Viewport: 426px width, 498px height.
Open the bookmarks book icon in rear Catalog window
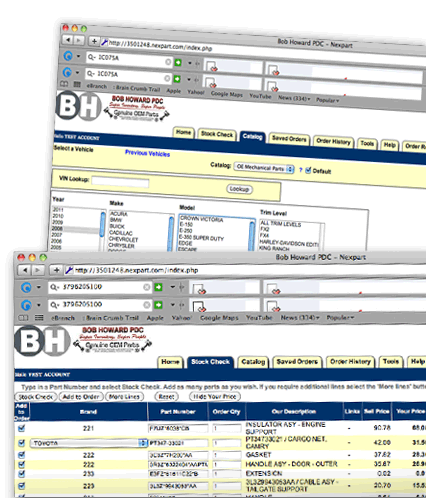point(64,84)
